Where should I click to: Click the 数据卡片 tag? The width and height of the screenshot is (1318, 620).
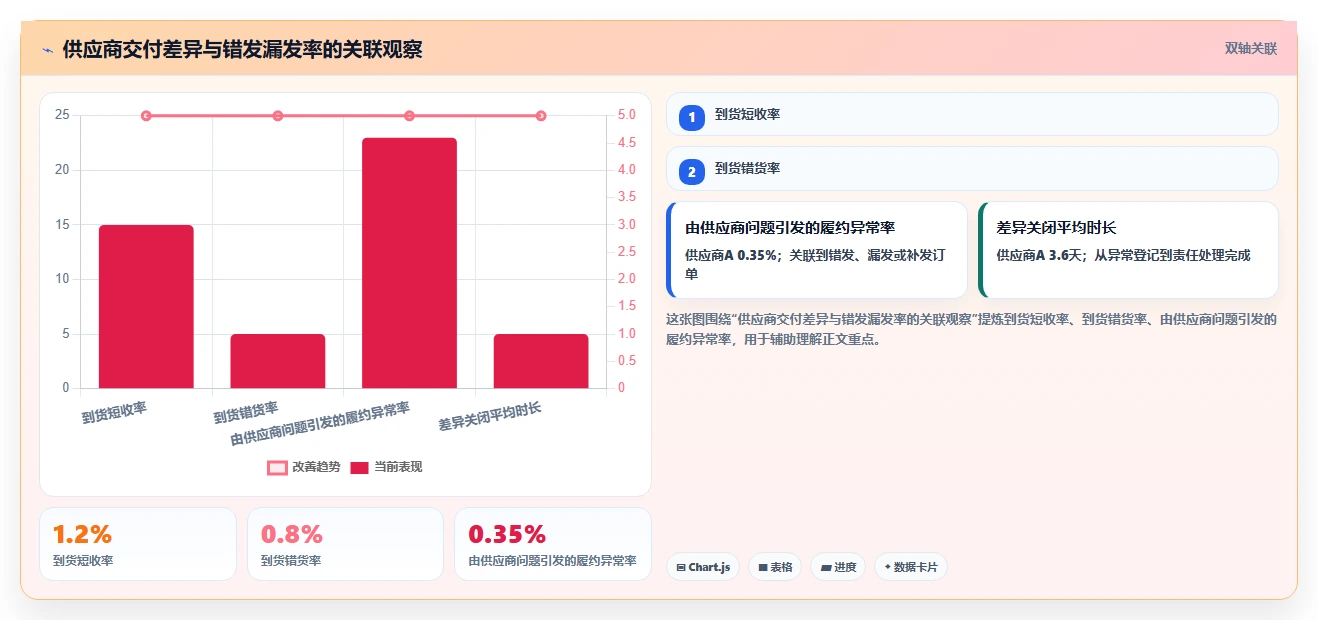point(910,567)
